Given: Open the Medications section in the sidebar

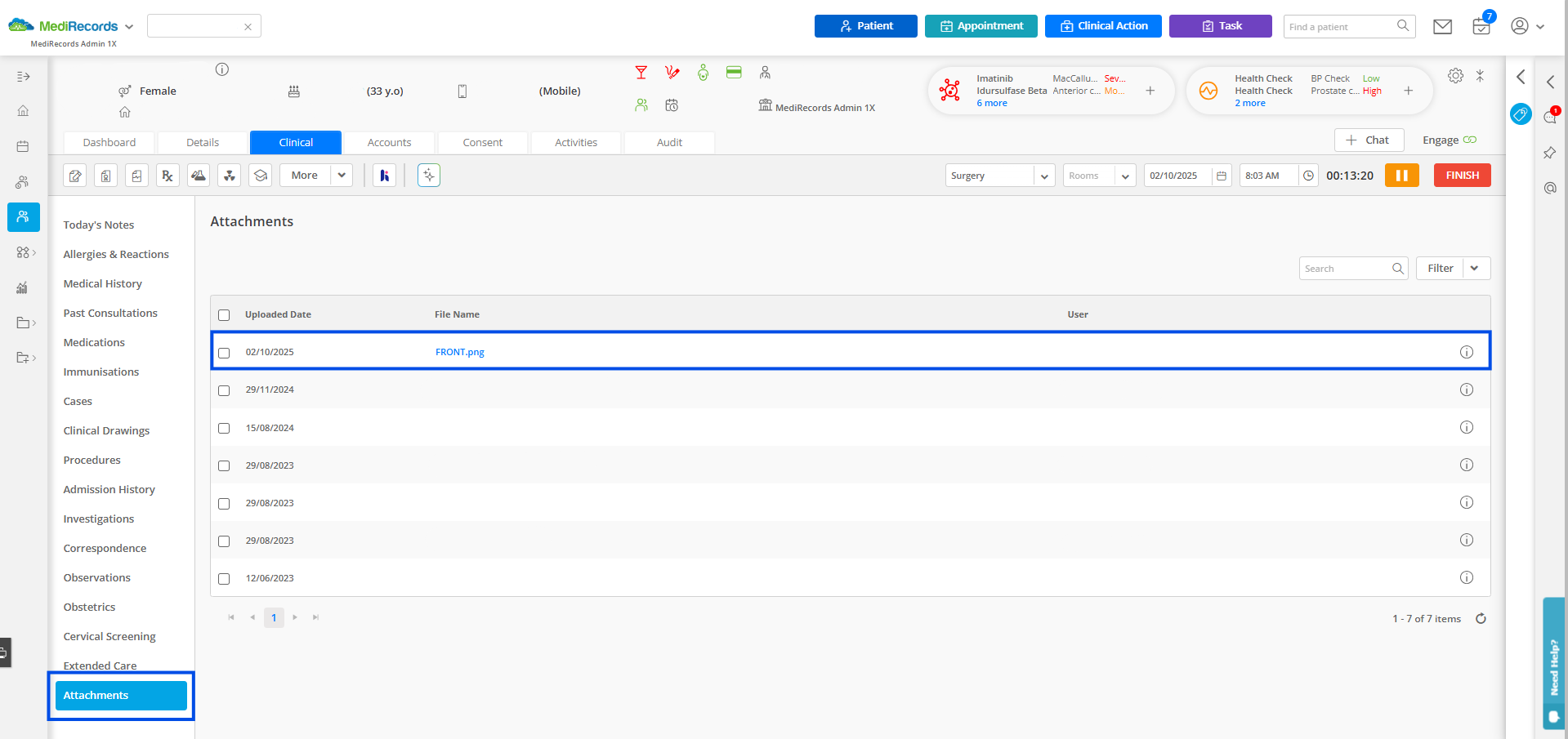Looking at the screenshot, I should pyautogui.click(x=93, y=342).
